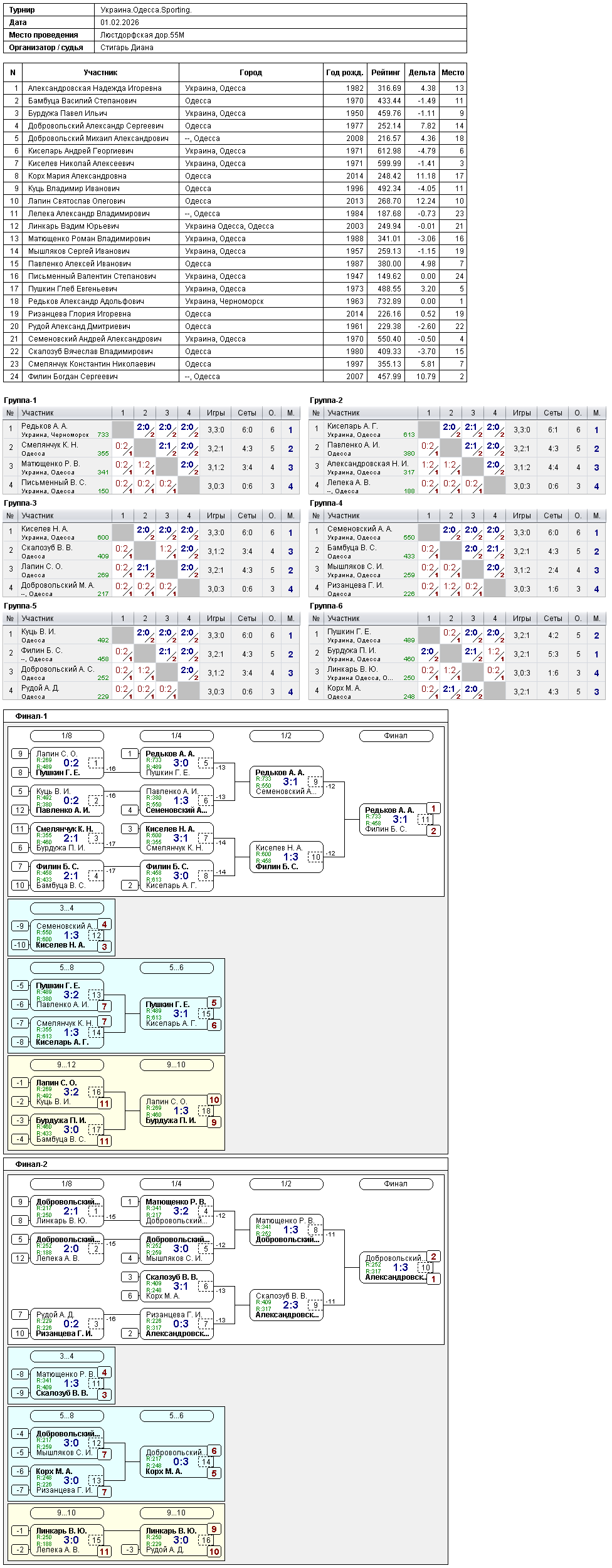This screenshot has width=612, height=1568.
Task: Click the "Группа-3" title
Action: [x=20, y=503]
